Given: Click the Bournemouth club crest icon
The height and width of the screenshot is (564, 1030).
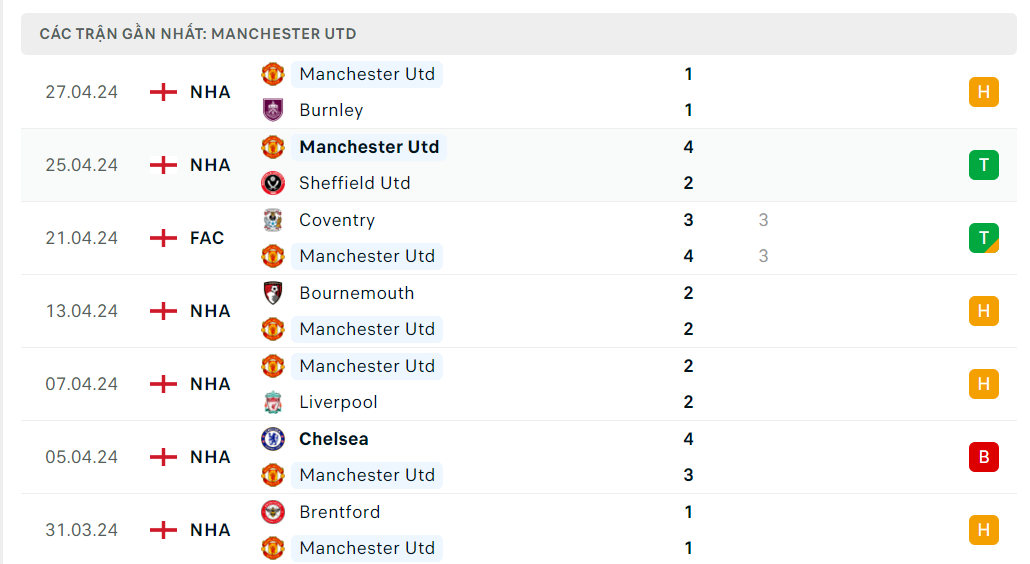Looking at the screenshot, I should (x=273, y=293).
